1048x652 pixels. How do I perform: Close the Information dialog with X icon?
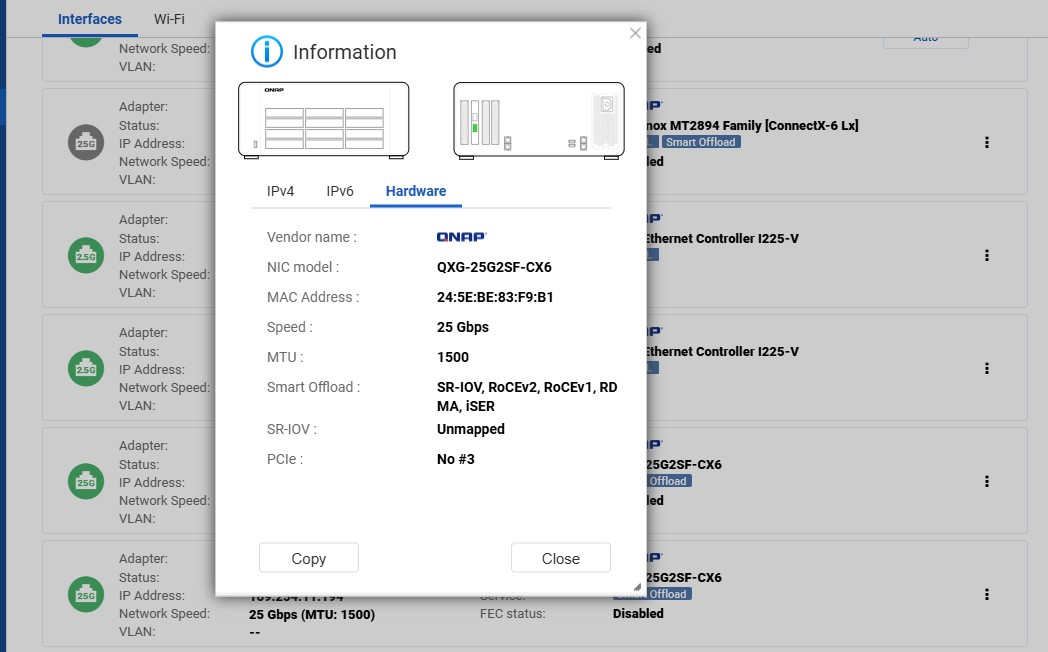click(x=635, y=33)
